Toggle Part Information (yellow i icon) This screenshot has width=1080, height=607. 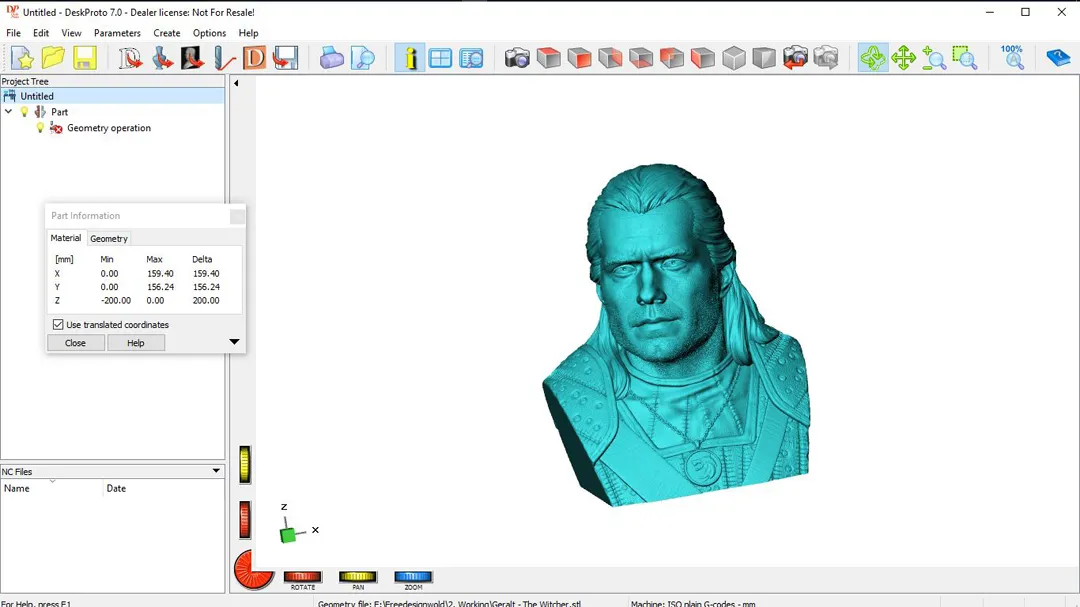410,58
